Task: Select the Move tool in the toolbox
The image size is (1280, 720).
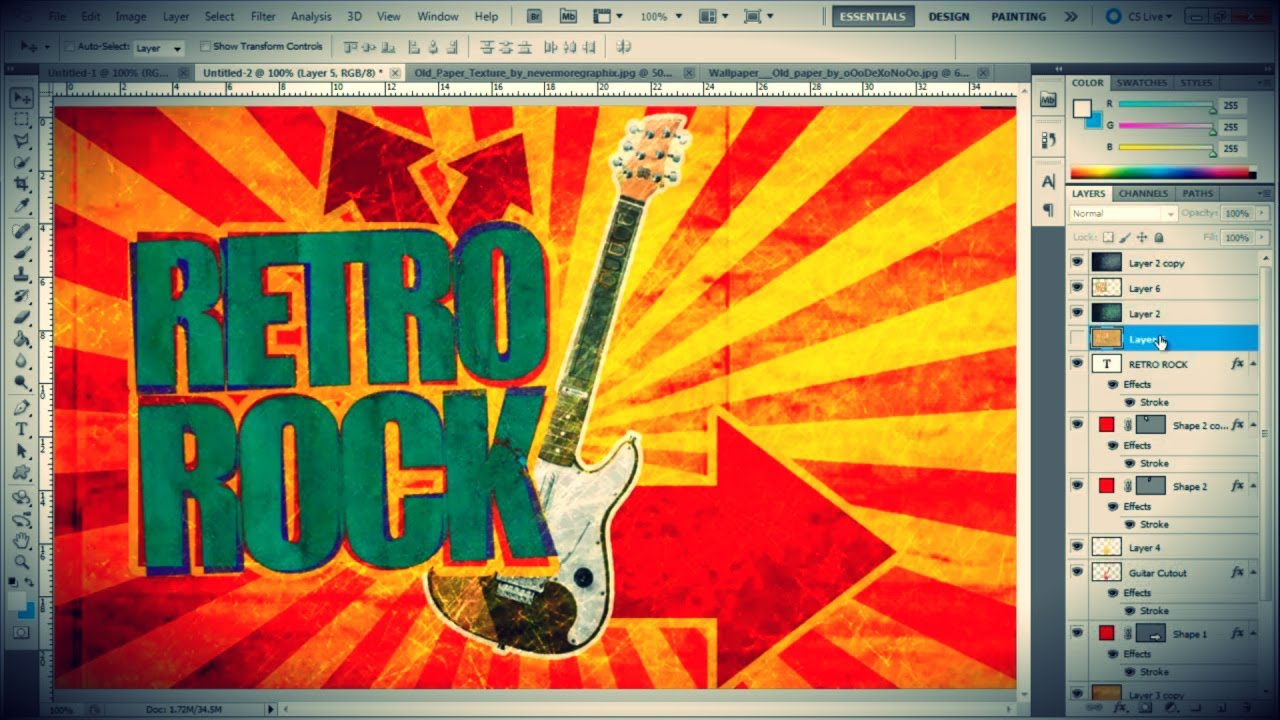Action: coord(21,98)
